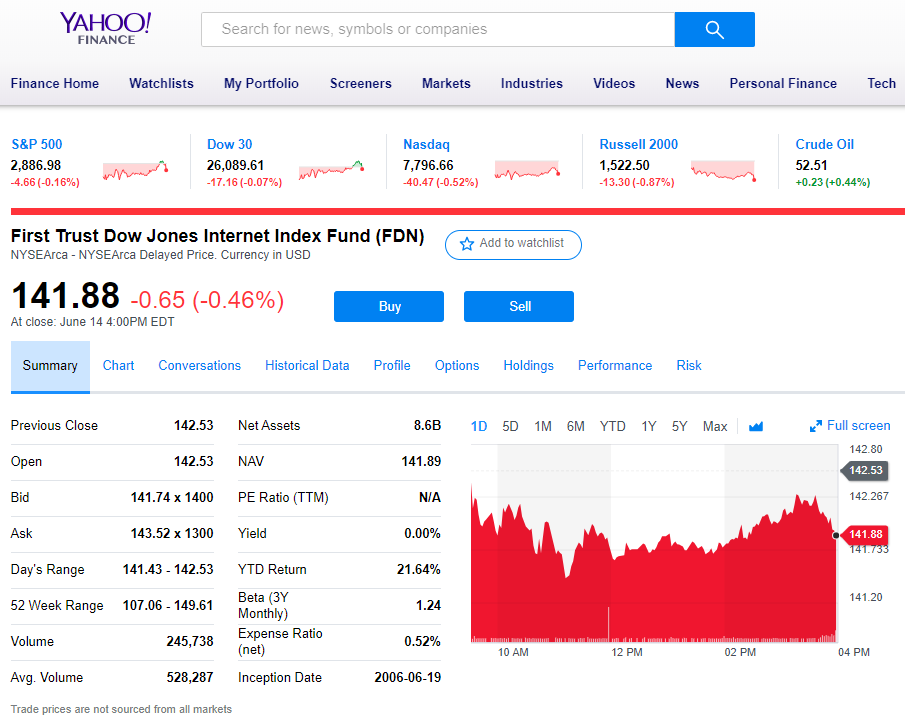
Task: Open Videos section
Action: [614, 84]
